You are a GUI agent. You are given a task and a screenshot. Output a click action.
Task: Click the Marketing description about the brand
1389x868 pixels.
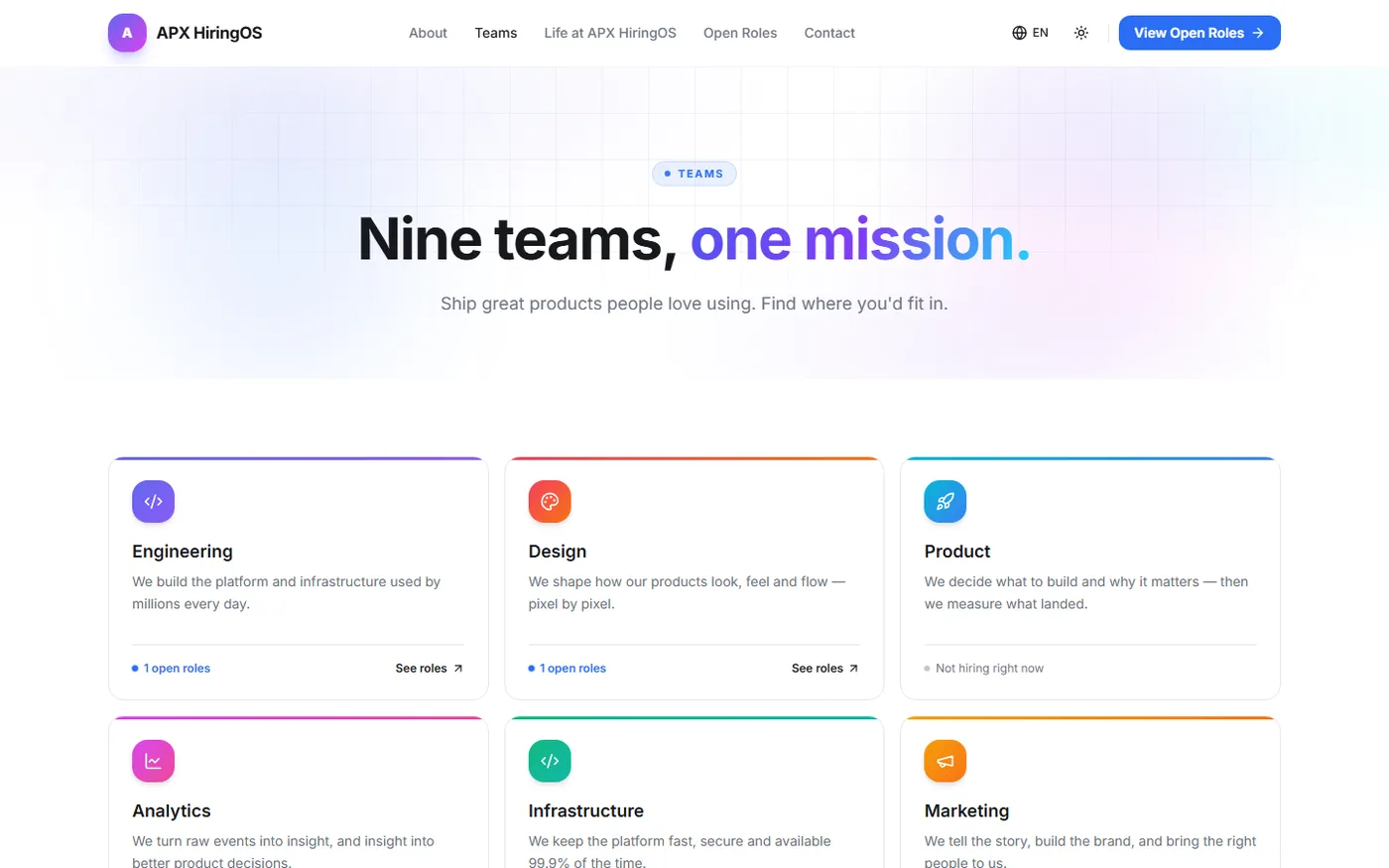click(x=1090, y=851)
